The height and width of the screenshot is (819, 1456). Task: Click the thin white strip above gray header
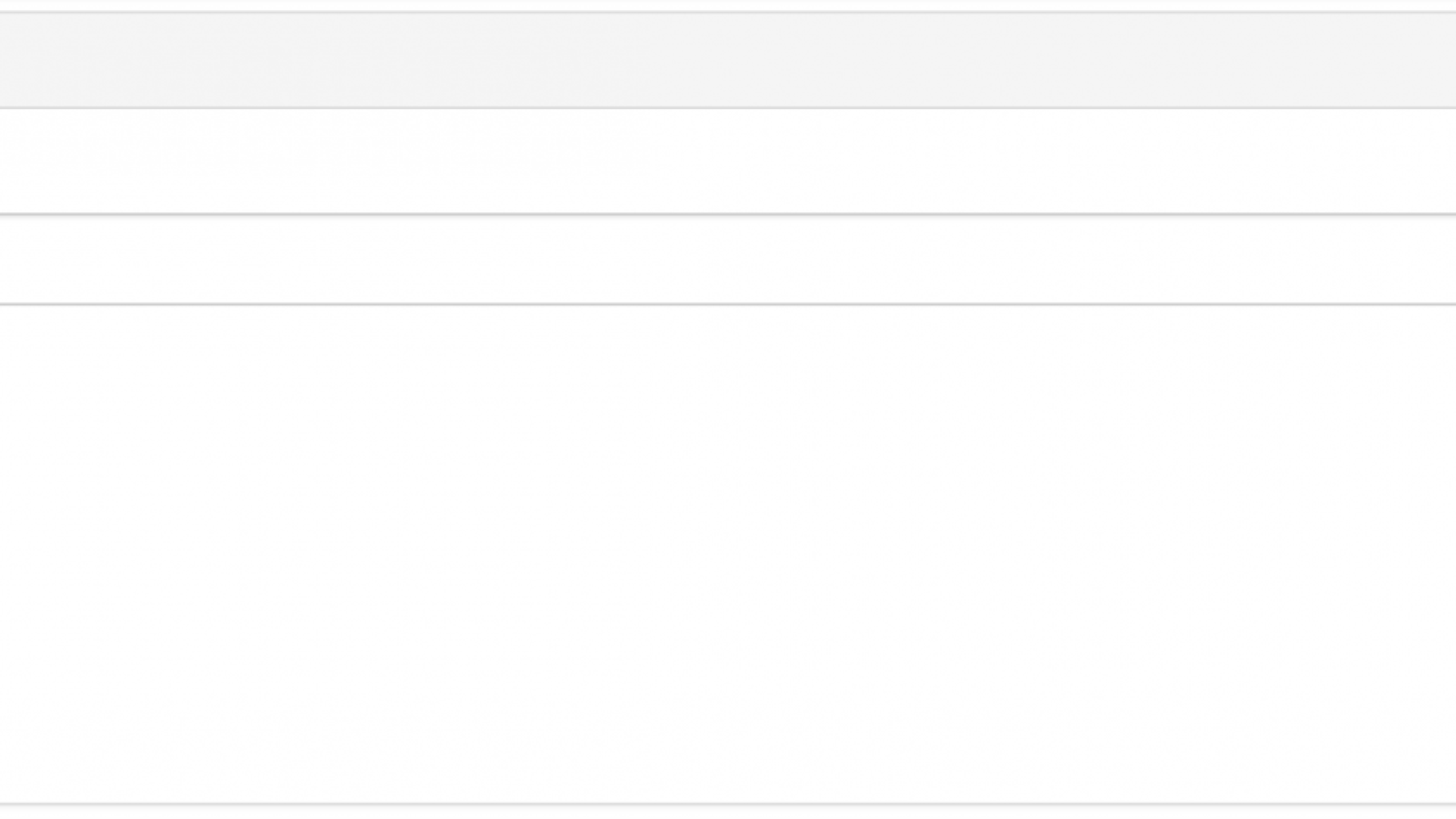(x=728, y=5)
